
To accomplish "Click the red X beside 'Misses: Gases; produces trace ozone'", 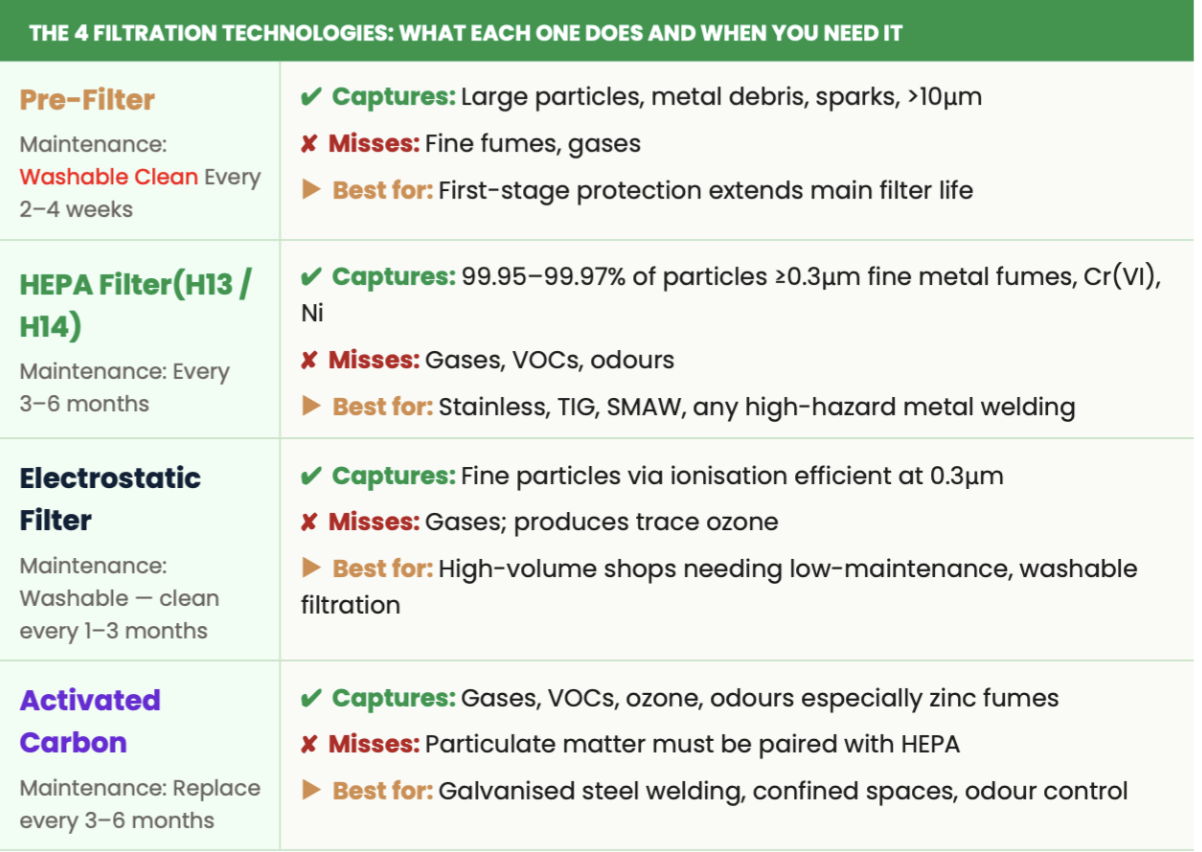I will (309, 522).
